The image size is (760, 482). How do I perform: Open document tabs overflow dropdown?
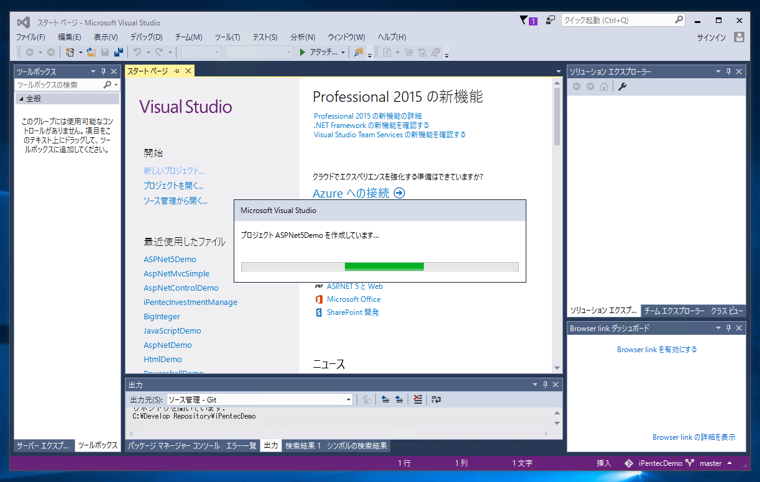click(558, 71)
